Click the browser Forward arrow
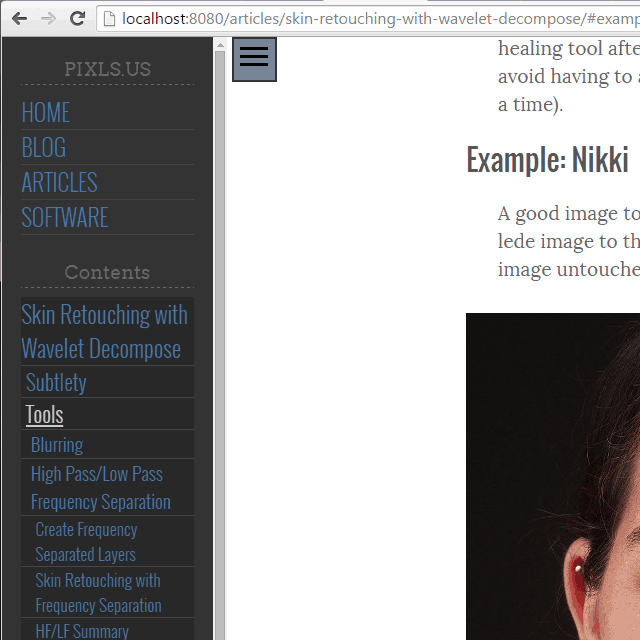This screenshot has height=640, width=640. pyautogui.click(x=48, y=18)
